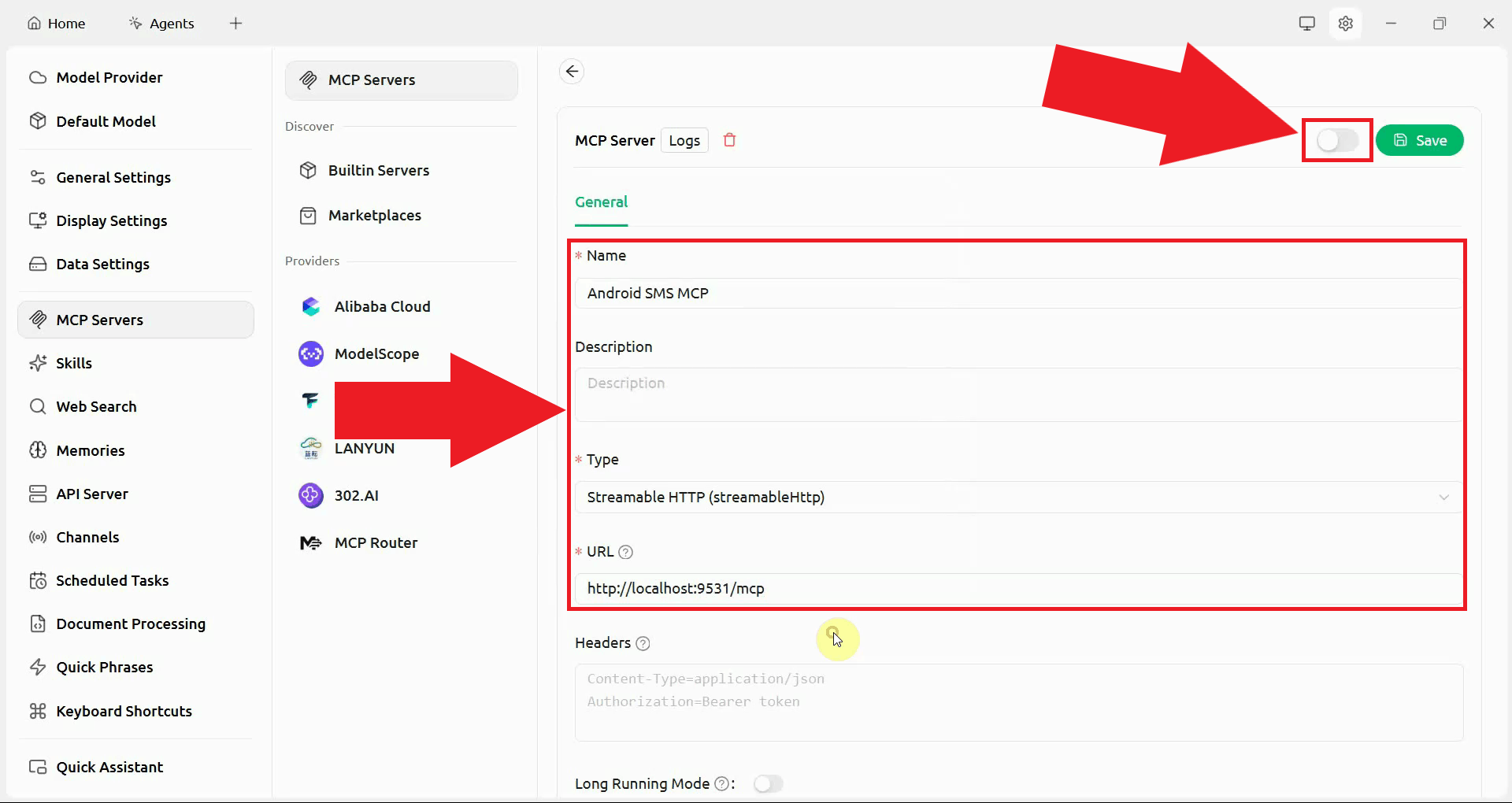This screenshot has width=1512, height=803.
Task: Open Quick Assistant settings
Action: pyautogui.click(x=135, y=767)
